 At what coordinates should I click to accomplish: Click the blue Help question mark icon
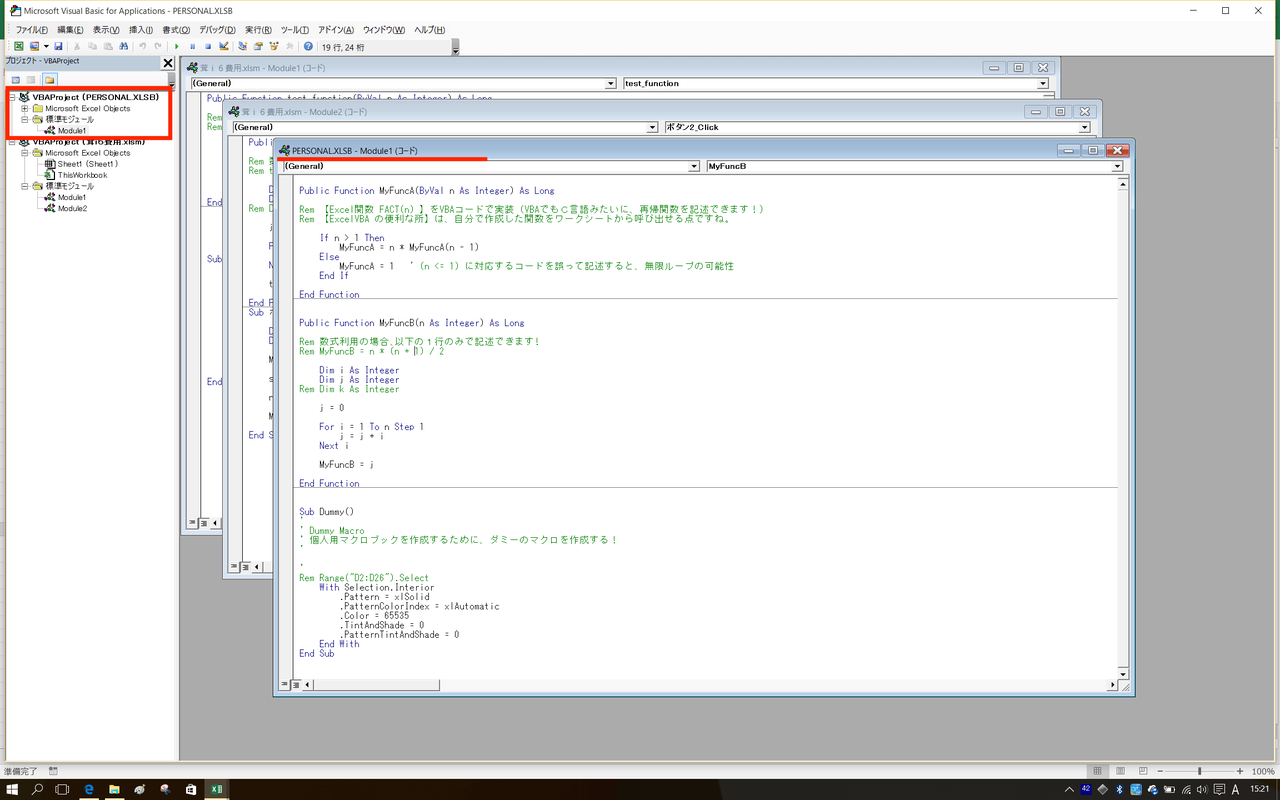(308, 46)
